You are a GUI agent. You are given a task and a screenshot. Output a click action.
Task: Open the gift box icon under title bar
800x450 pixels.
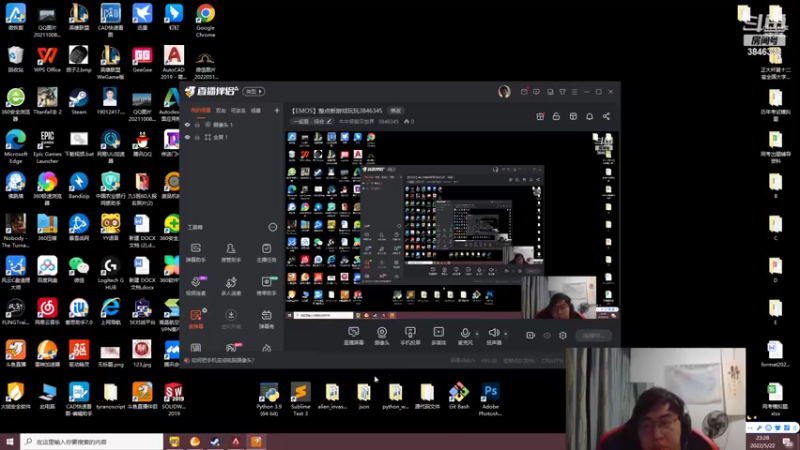point(540,116)
